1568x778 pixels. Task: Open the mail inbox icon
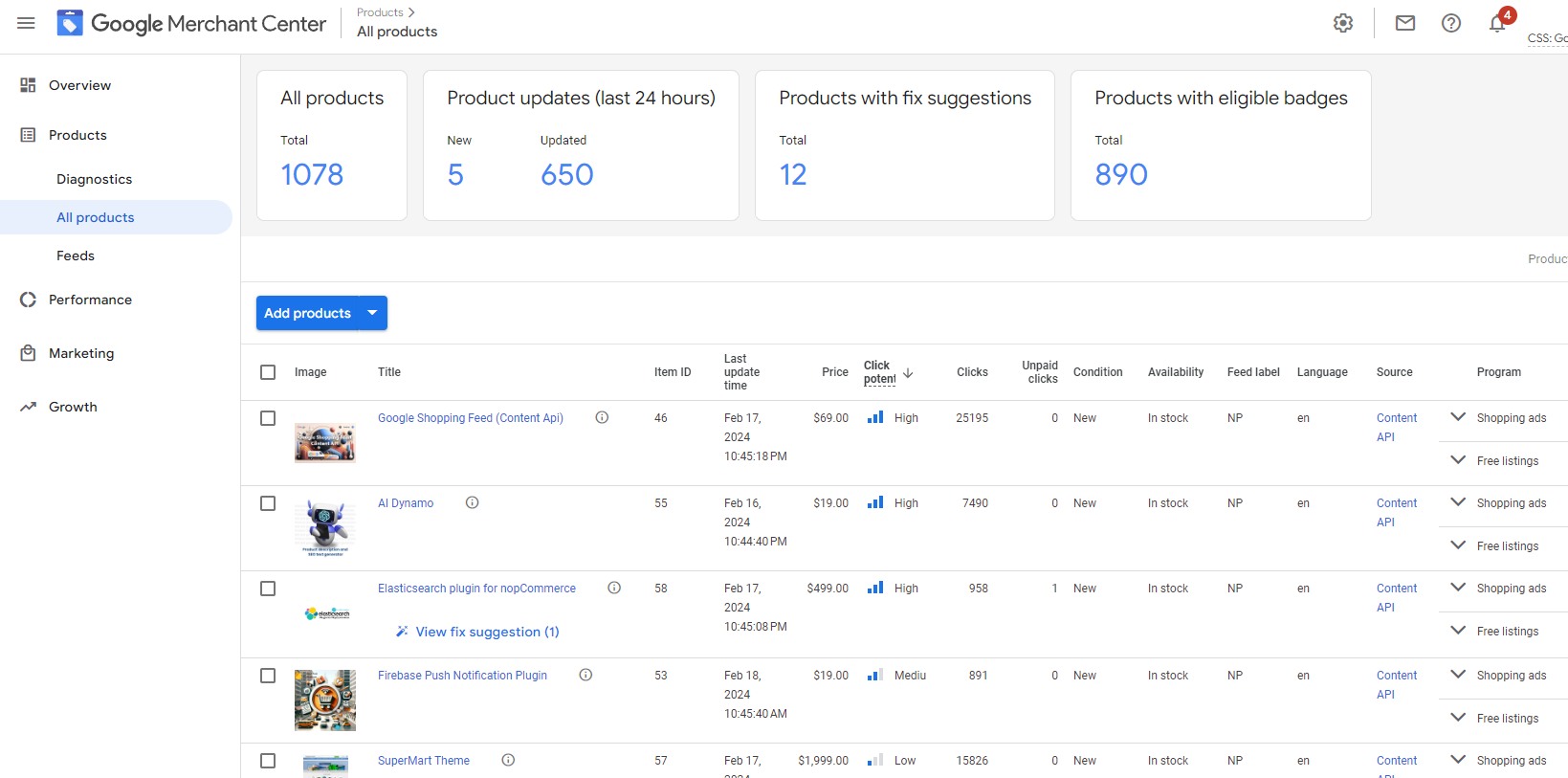[1405, 23]
